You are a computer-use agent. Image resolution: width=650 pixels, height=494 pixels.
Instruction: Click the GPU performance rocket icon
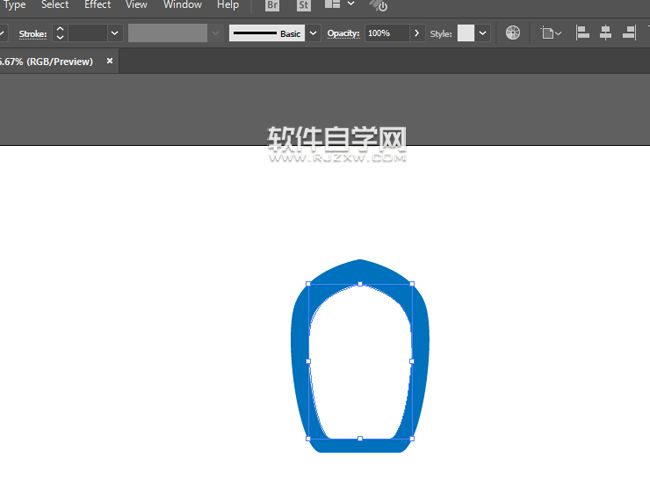(381, 5)
